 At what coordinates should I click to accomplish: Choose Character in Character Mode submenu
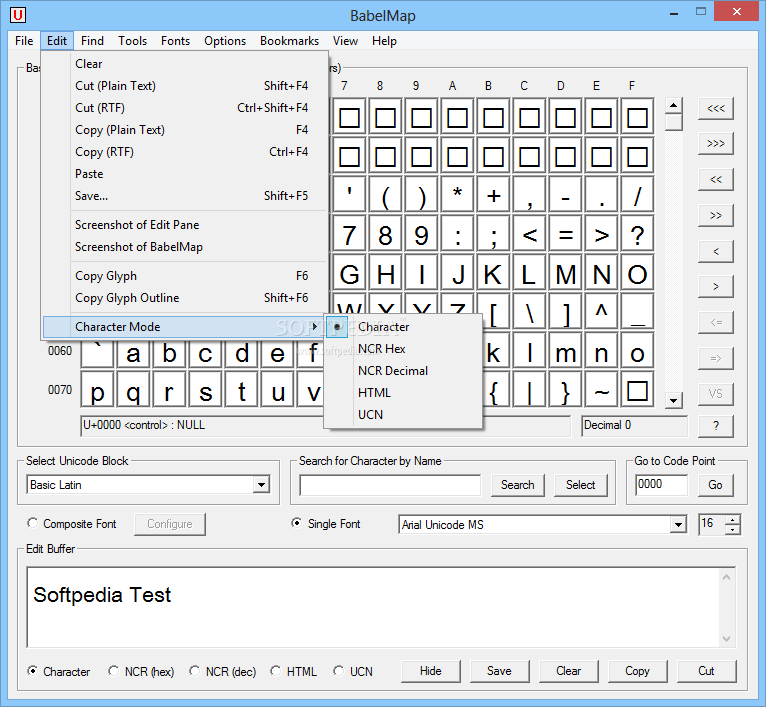[x=403, y=327]
